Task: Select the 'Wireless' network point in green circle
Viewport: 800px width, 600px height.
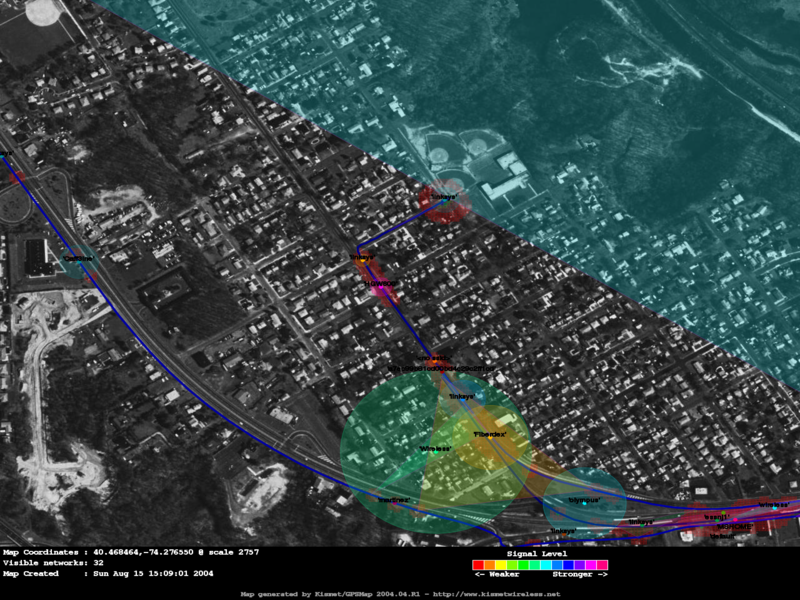Action: [x=435, y=449]
